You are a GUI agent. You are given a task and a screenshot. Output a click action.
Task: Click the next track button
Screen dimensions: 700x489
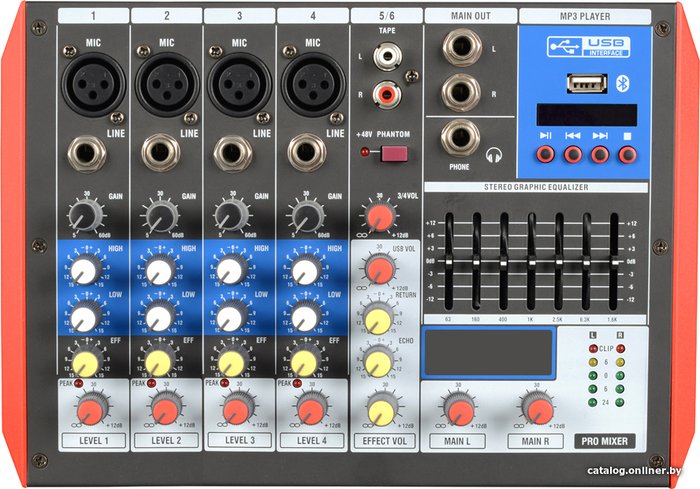tap(600, 155)
